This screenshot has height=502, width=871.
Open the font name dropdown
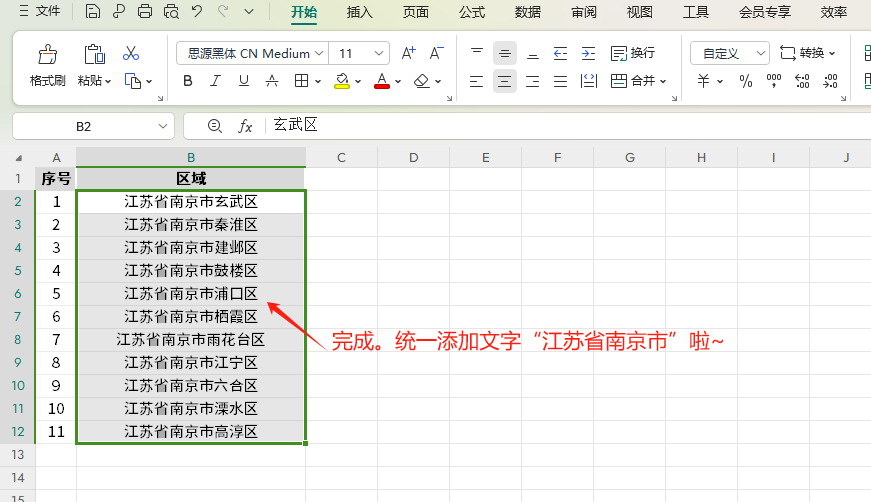pos(319,53)
